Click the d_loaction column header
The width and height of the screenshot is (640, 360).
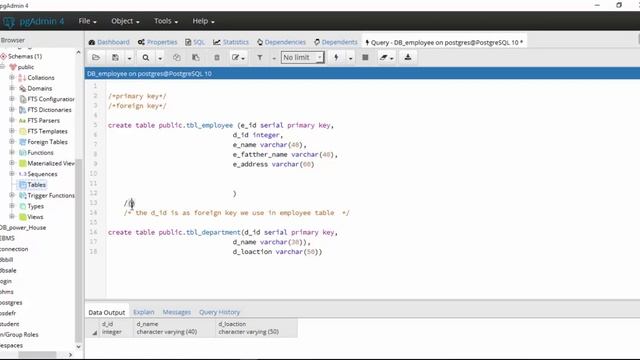click(257, 328)
